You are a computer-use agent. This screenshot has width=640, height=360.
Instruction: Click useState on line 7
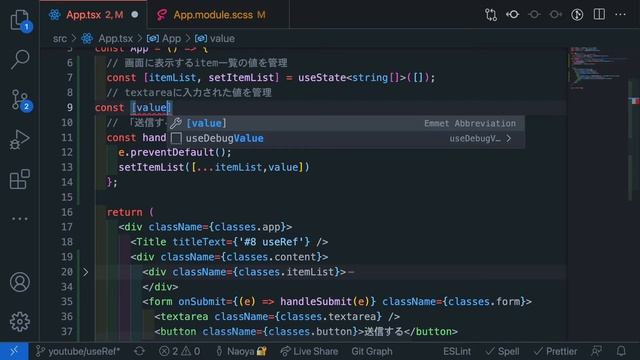(322, 78)
